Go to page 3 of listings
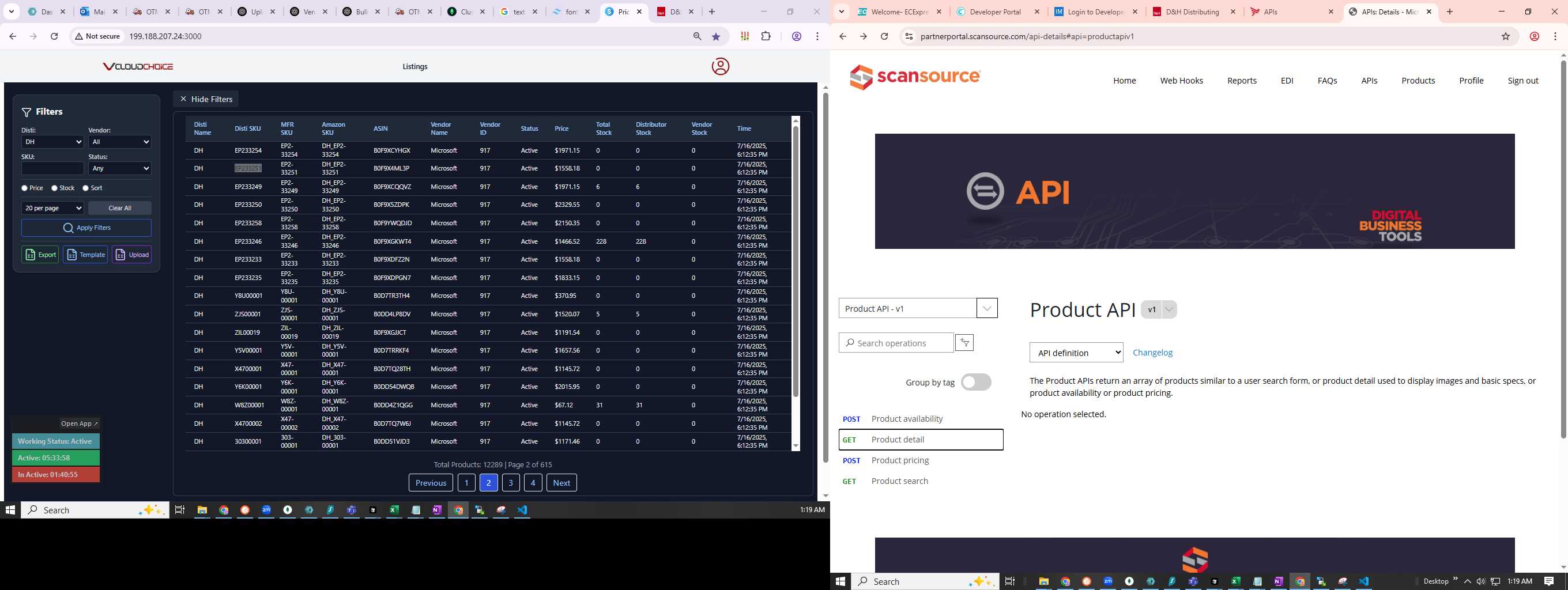 (511, 482)
